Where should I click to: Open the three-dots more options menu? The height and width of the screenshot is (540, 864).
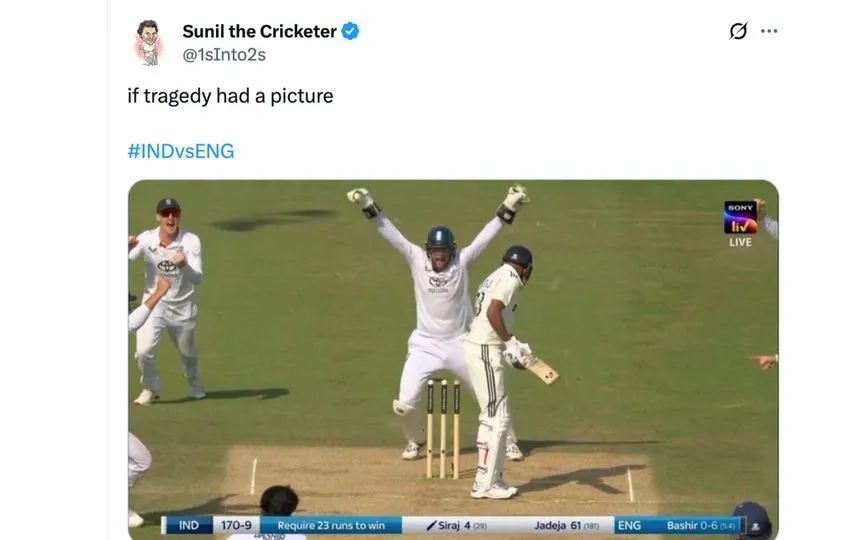(x=769, y=31)
